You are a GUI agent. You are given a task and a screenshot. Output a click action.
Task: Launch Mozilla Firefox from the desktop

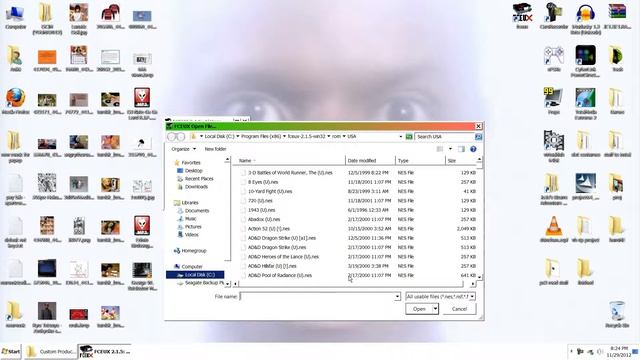coord(16,101)
